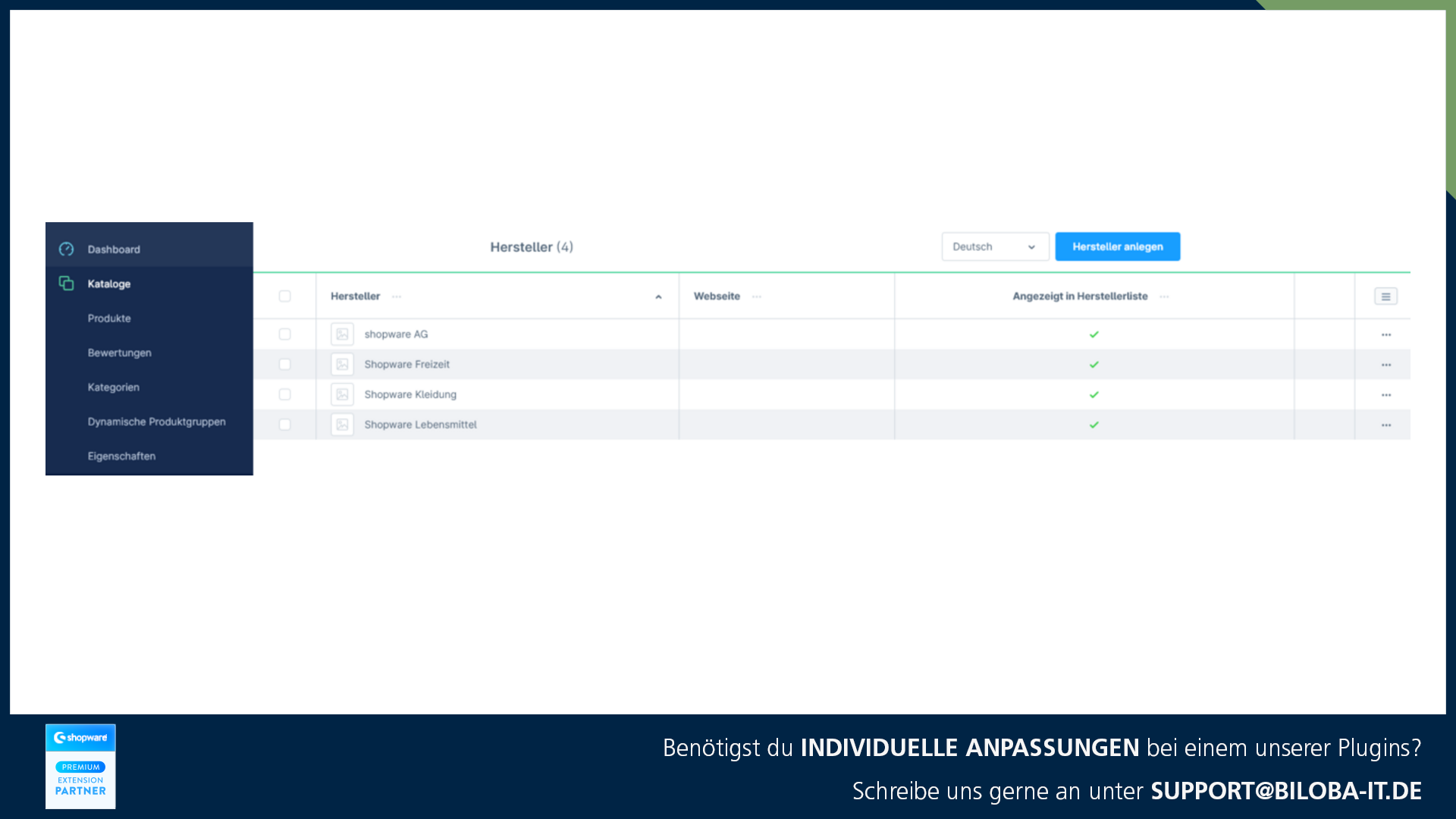
Task: Click the Shopware Premium Extension Partner badge
Action: tap(80, 766)
